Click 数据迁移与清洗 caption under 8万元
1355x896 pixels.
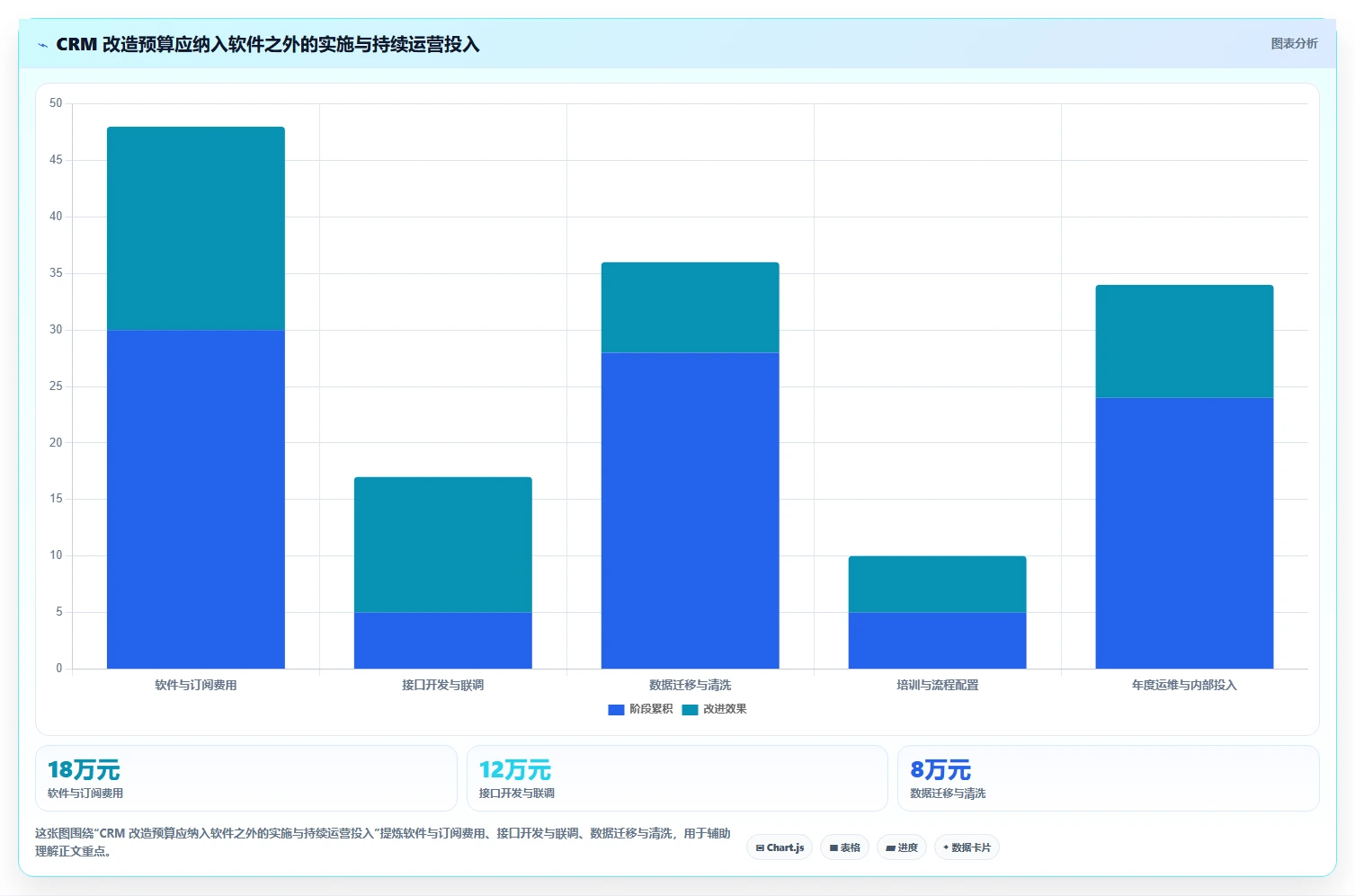coord(948,794)
